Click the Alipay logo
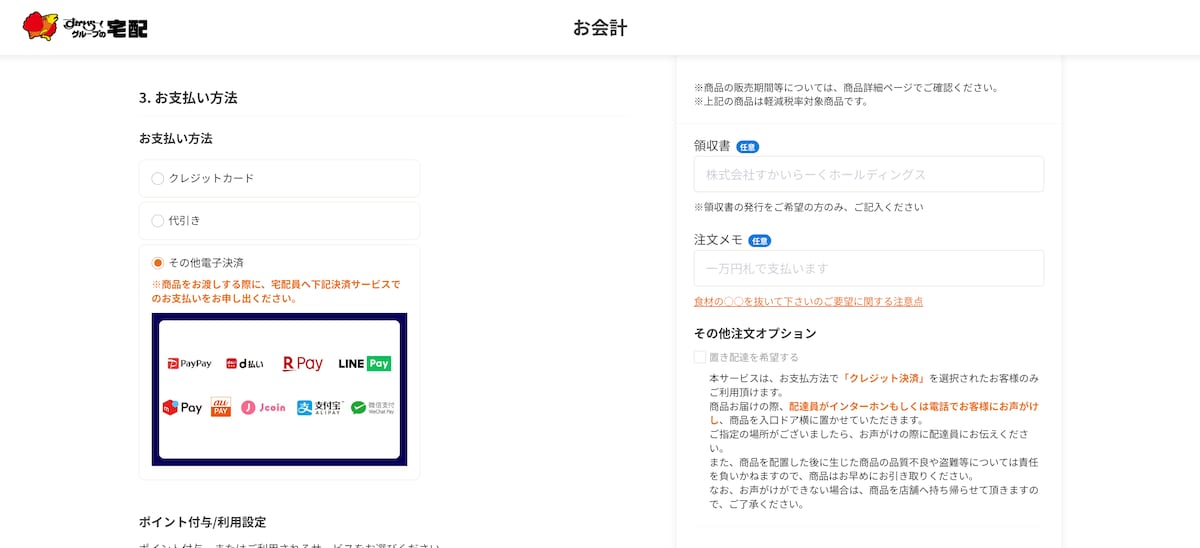Viewport: 1200px width, 548px height. click(x=319, y=408)
